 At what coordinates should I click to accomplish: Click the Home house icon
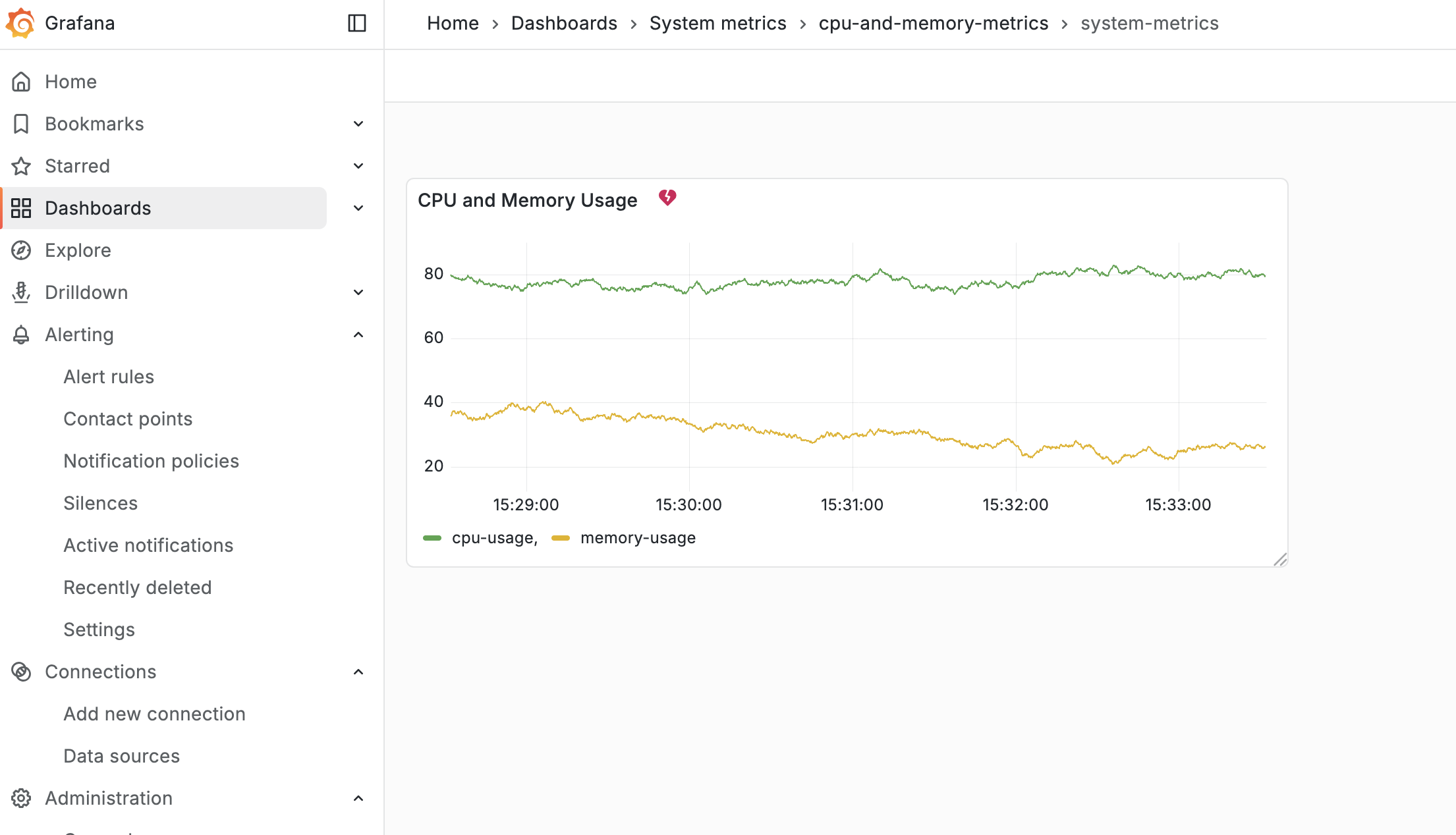coord(21,82)
